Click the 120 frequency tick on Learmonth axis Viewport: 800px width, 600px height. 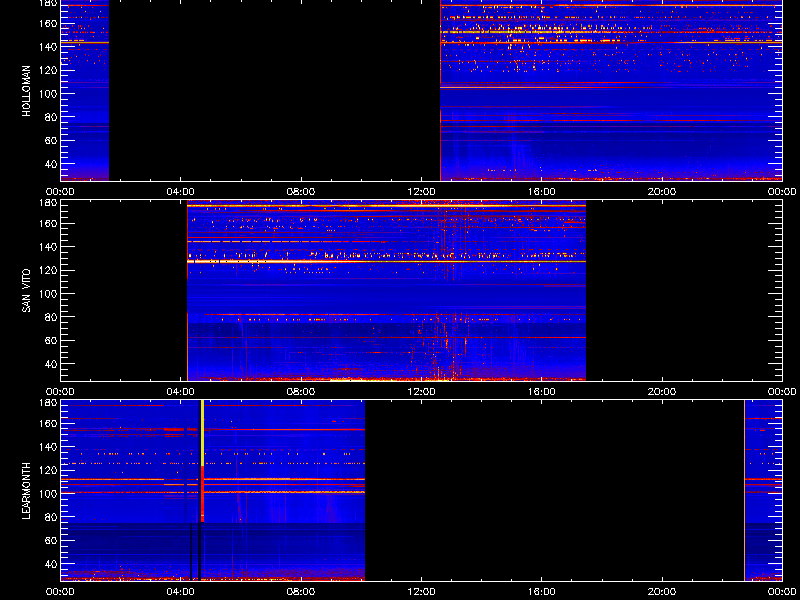click(48, 470)
